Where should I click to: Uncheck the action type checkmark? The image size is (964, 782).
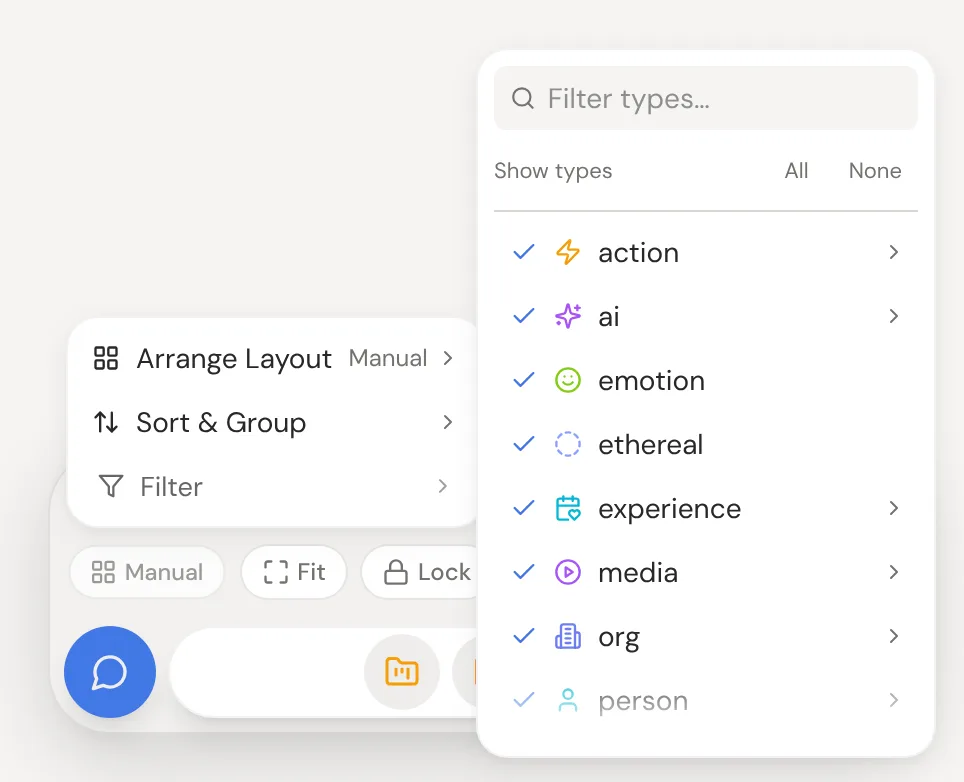pos(524,252)
